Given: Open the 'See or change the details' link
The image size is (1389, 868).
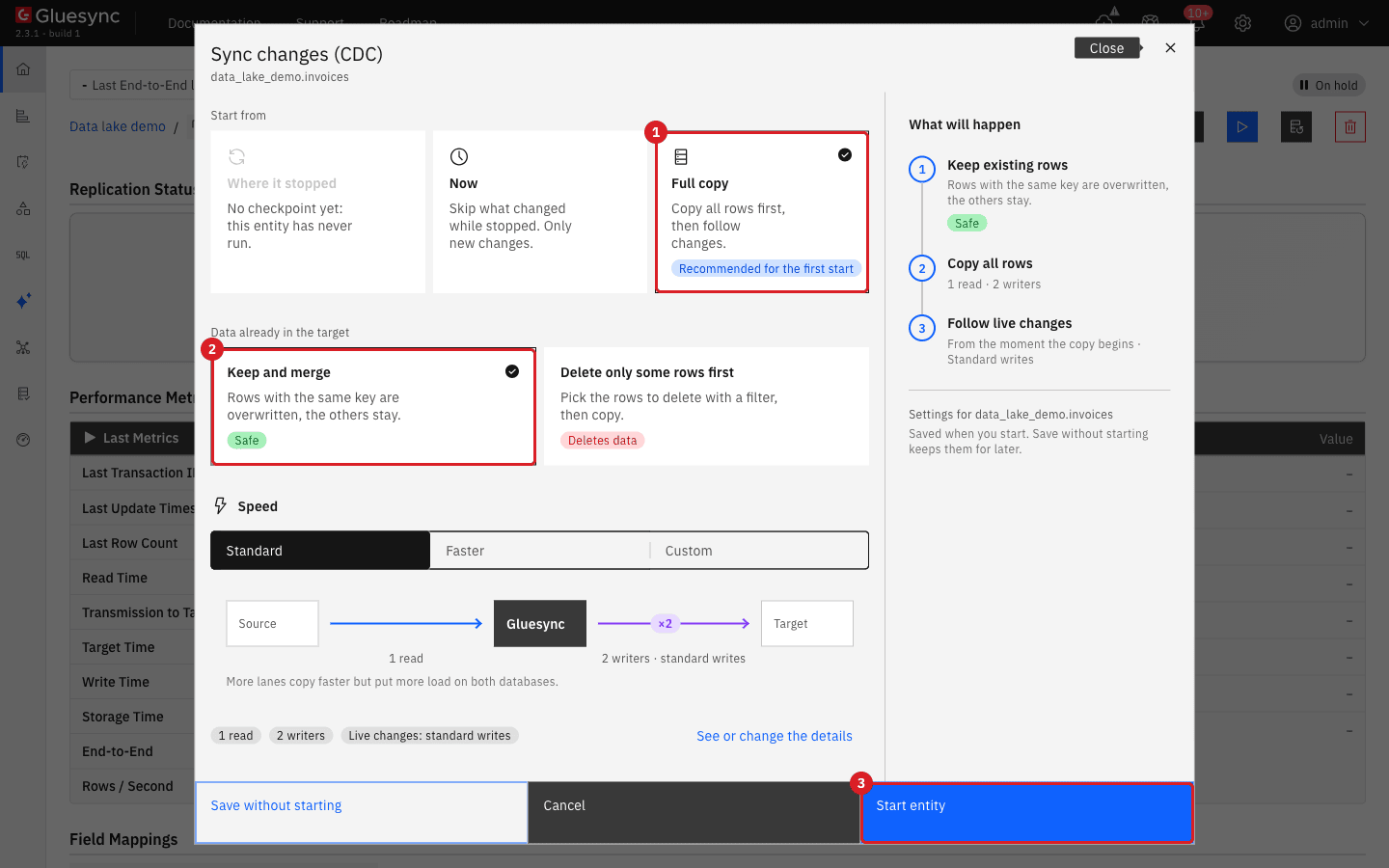Looking at the screenshot, I should tap(775, 736).
